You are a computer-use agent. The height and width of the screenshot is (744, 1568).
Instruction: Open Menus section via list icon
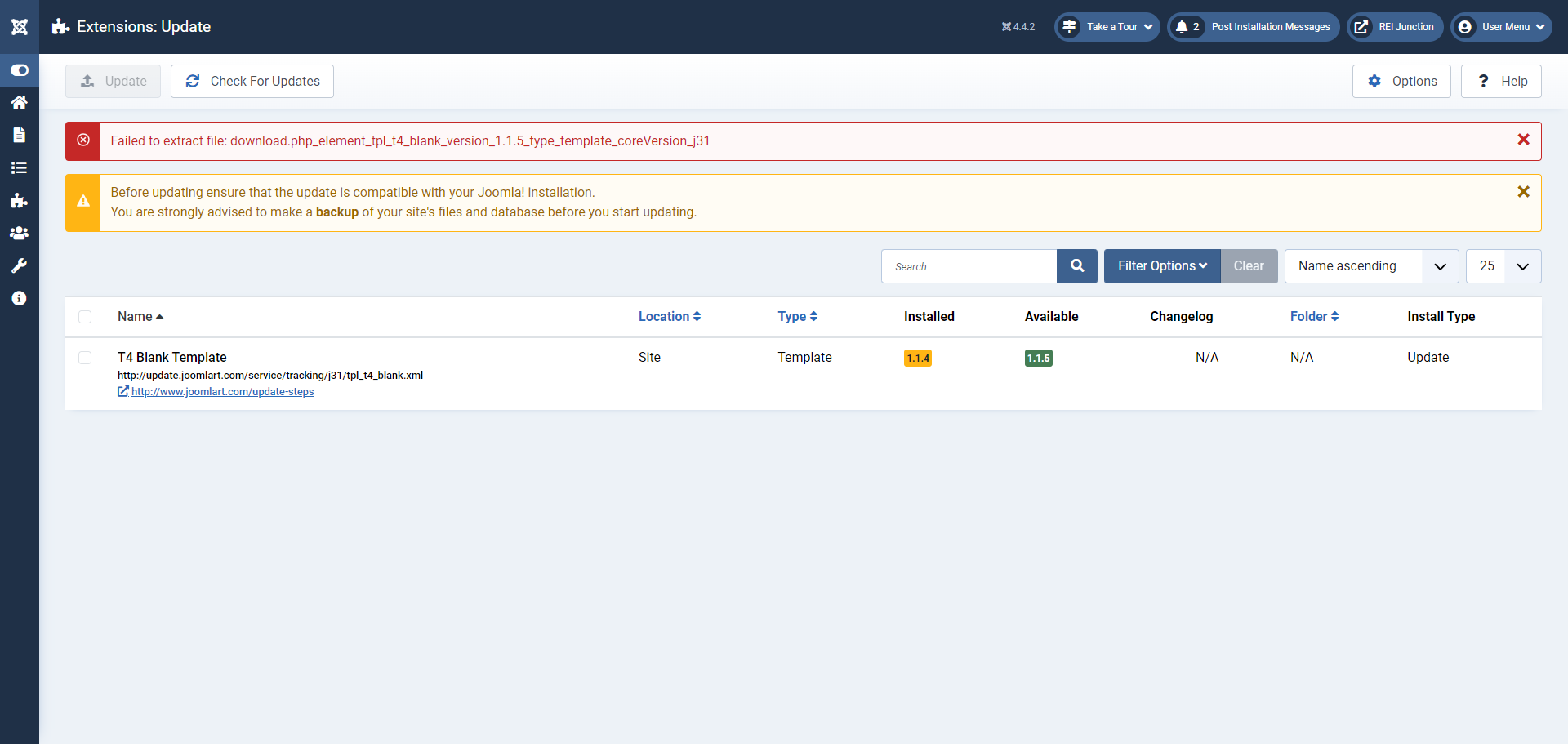pyautogui.click(x=20, y=167)
